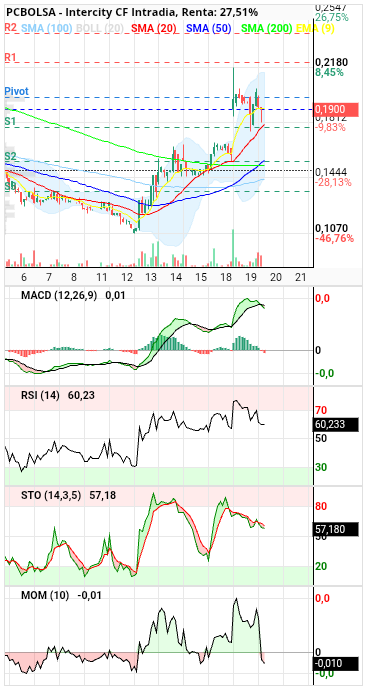Click the 8,45% percentage label

click(330, 72)
